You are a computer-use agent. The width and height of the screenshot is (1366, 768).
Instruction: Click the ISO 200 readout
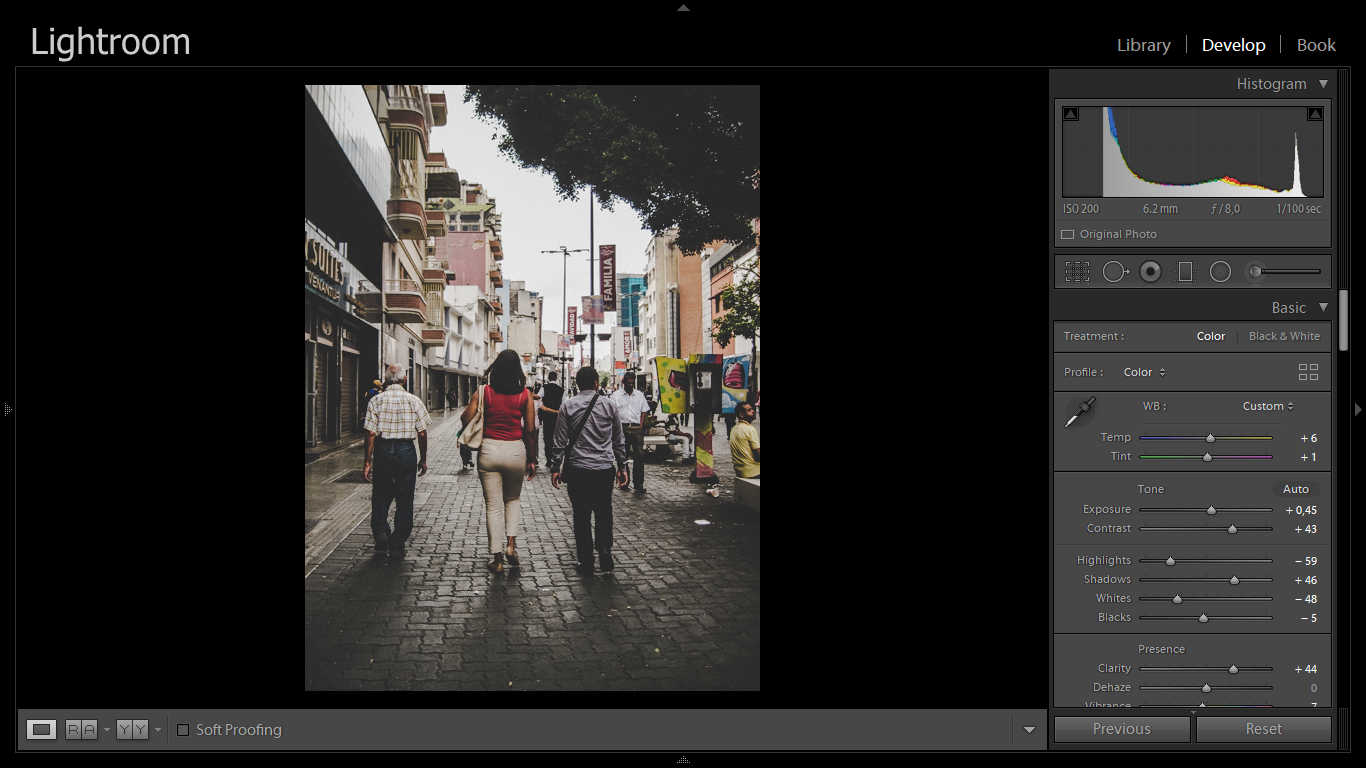point(1081,210)
